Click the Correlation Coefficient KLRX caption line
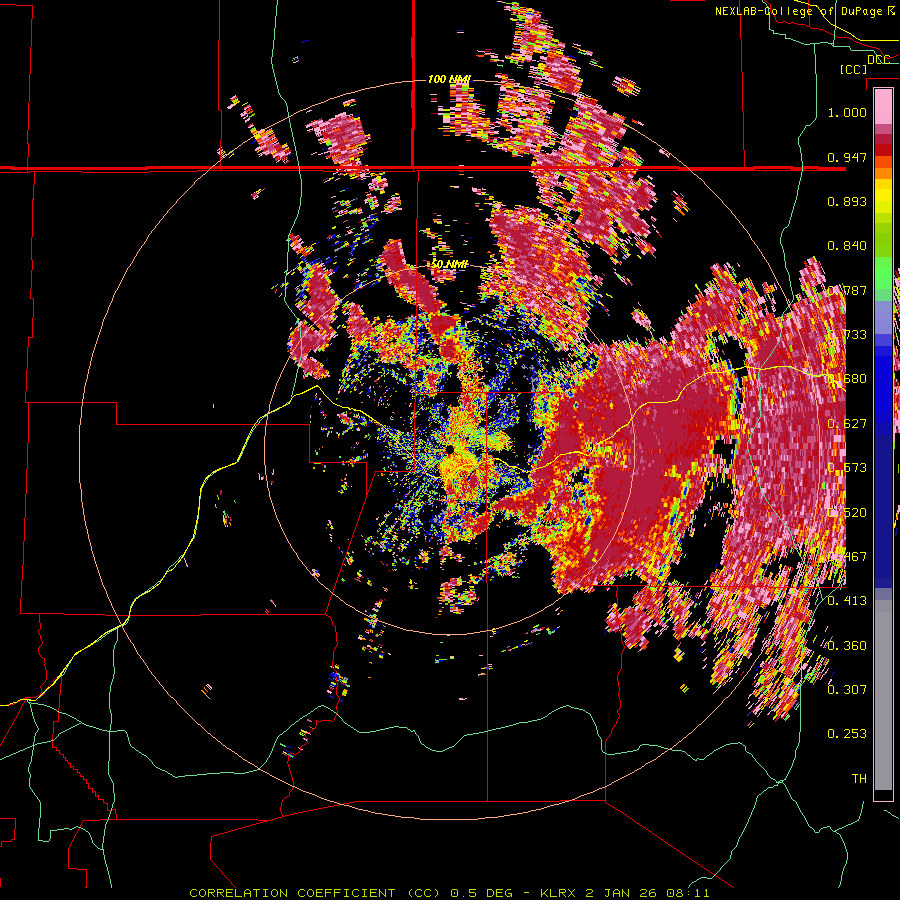The height and width of the screenshot is (900, 900). pyautogui.click(x=449, y=893)
